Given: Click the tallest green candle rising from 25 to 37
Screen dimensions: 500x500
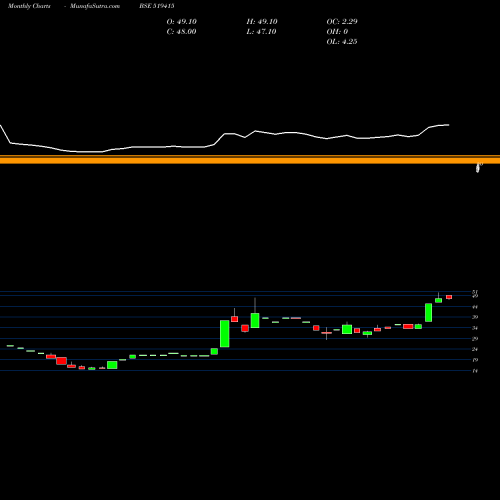Looking at the screenshot, I should pos(225,334).
